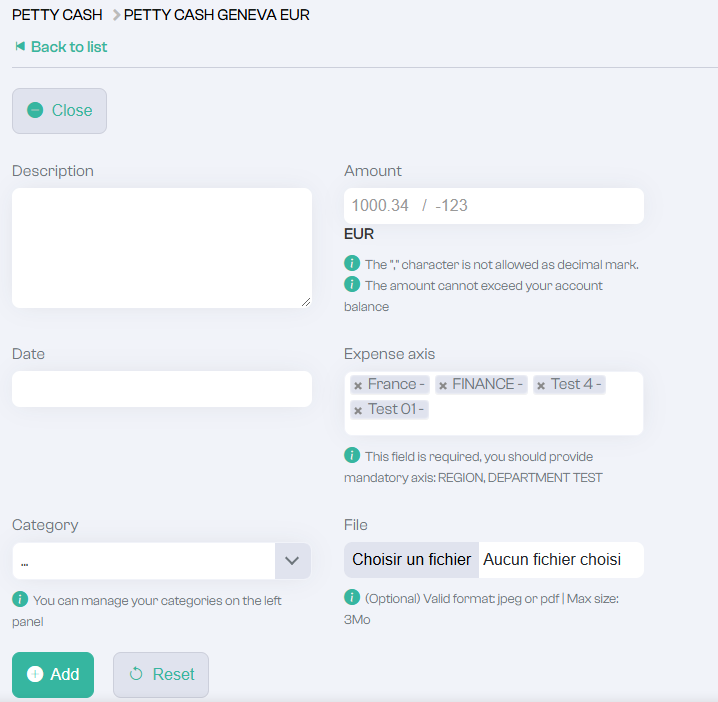Close the entry form panel
Screen dimensions: 718x702
point(60,111)
